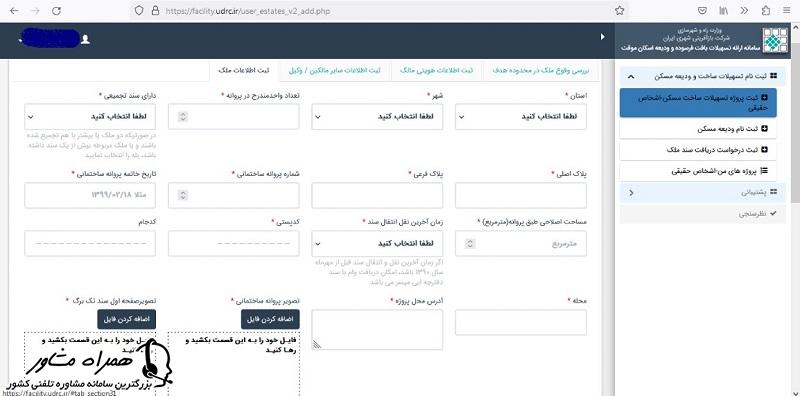Open the ثبت نام ودیعه مسکن link

[698, 129]
